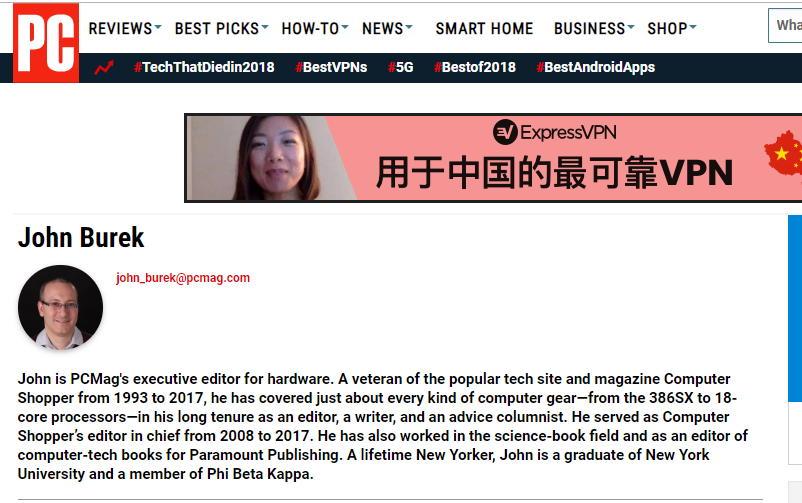Expand the Business dropdown menu

[594, 28]
